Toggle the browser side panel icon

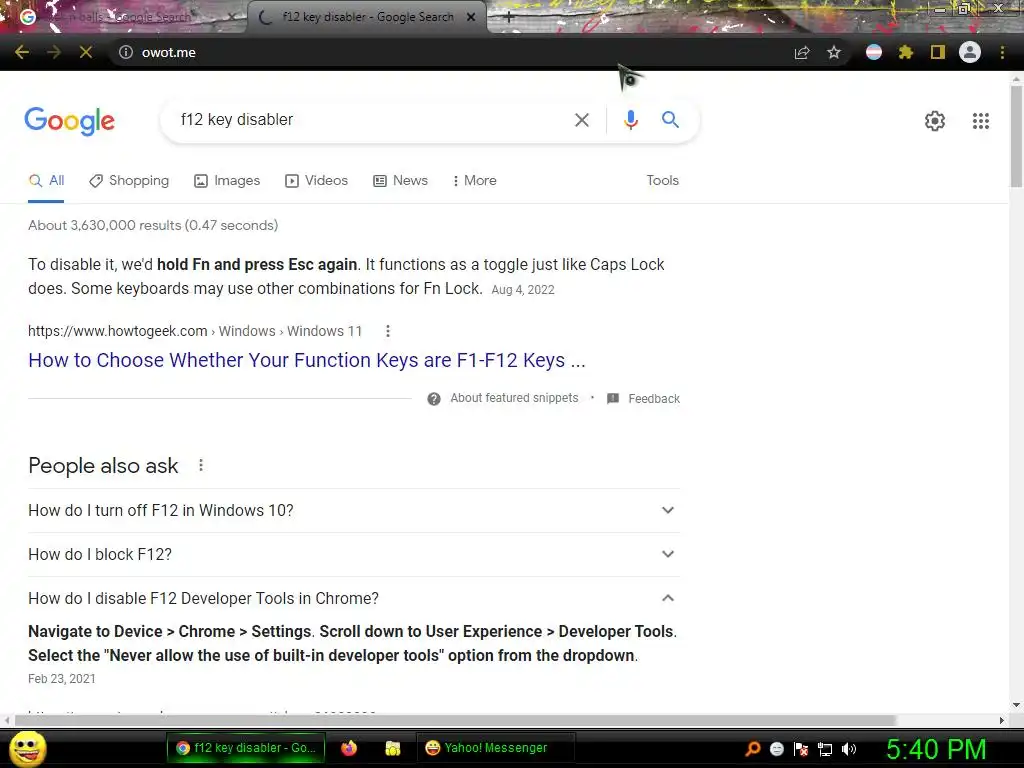pos(938,52)
